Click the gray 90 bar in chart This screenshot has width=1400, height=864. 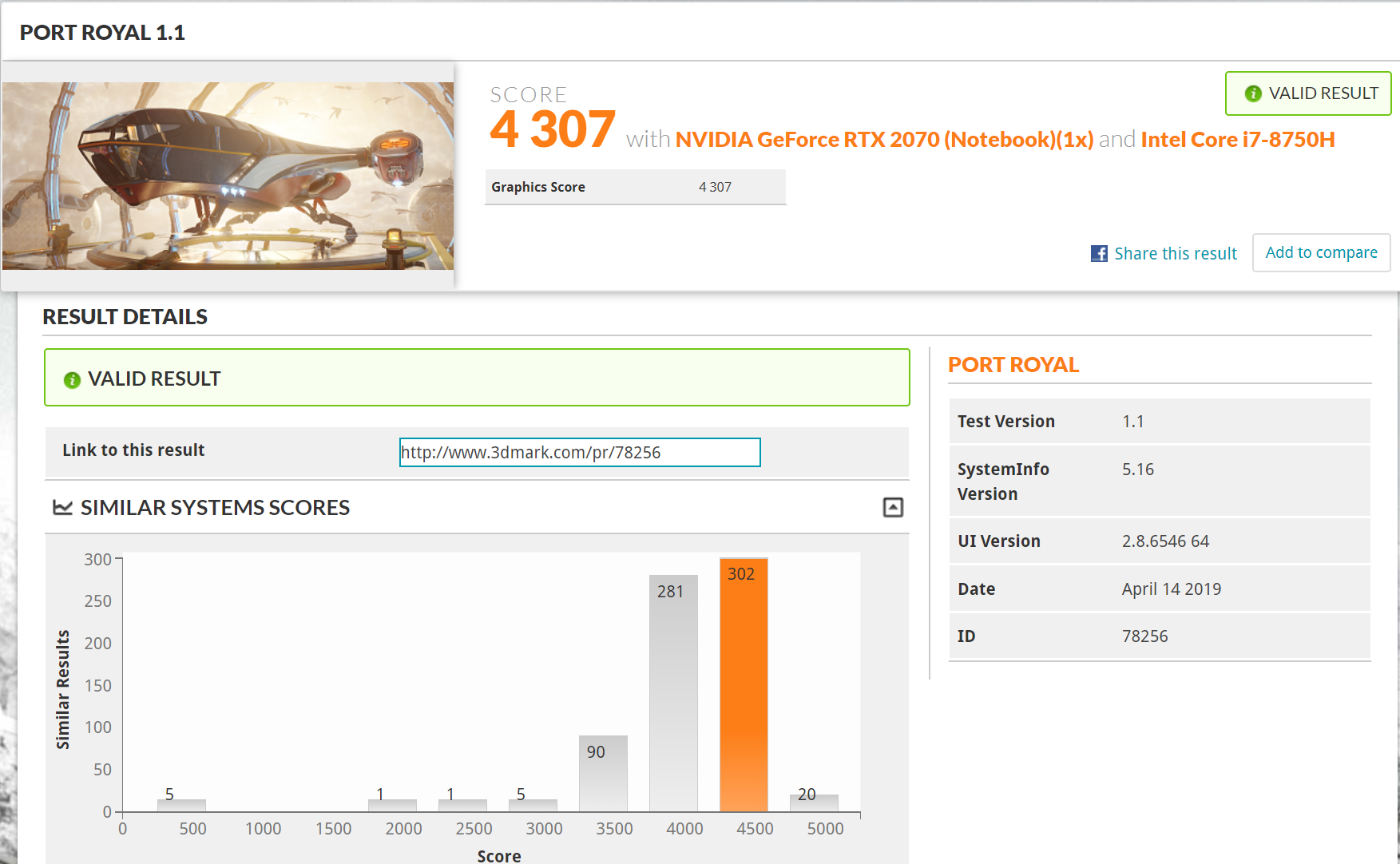[603, 774]
